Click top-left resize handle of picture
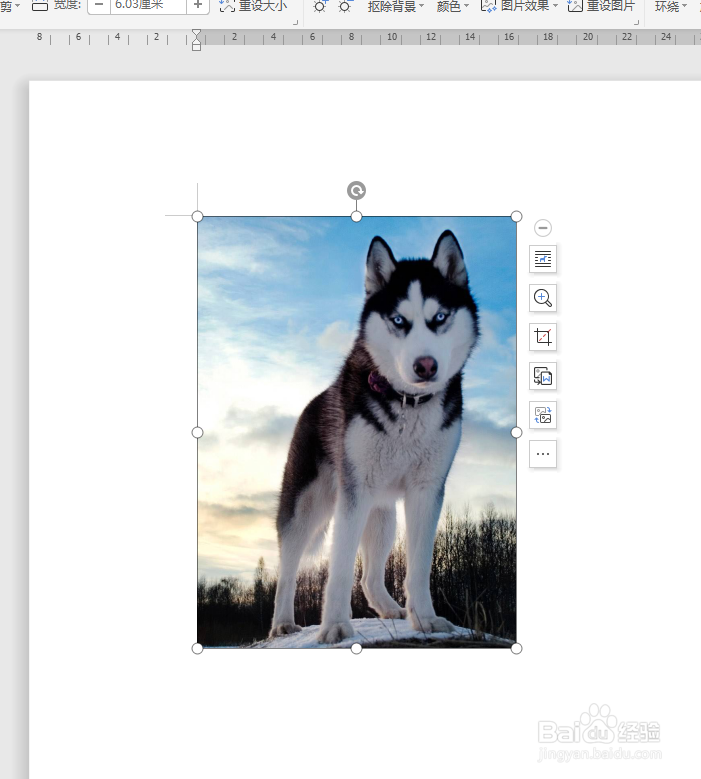The image size is (701, 779). [x=197, y=216]
